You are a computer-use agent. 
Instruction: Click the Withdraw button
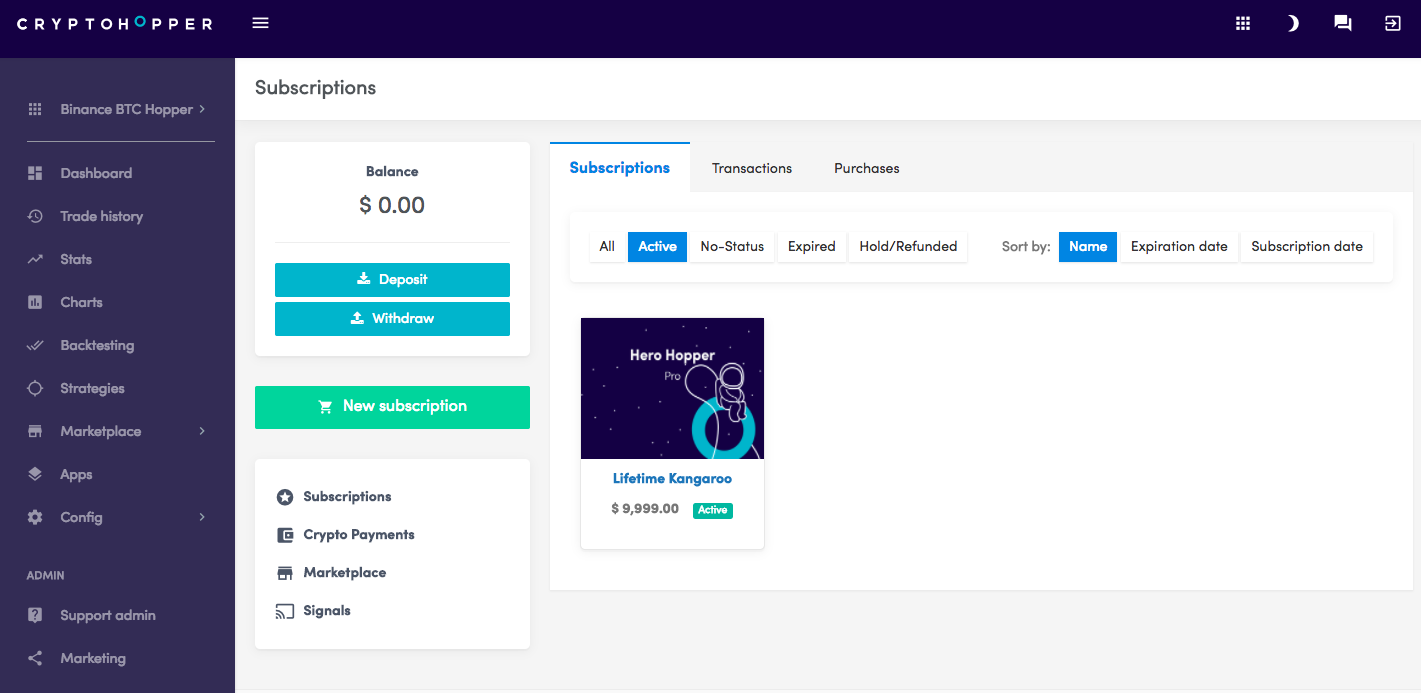tap(392, 319)
